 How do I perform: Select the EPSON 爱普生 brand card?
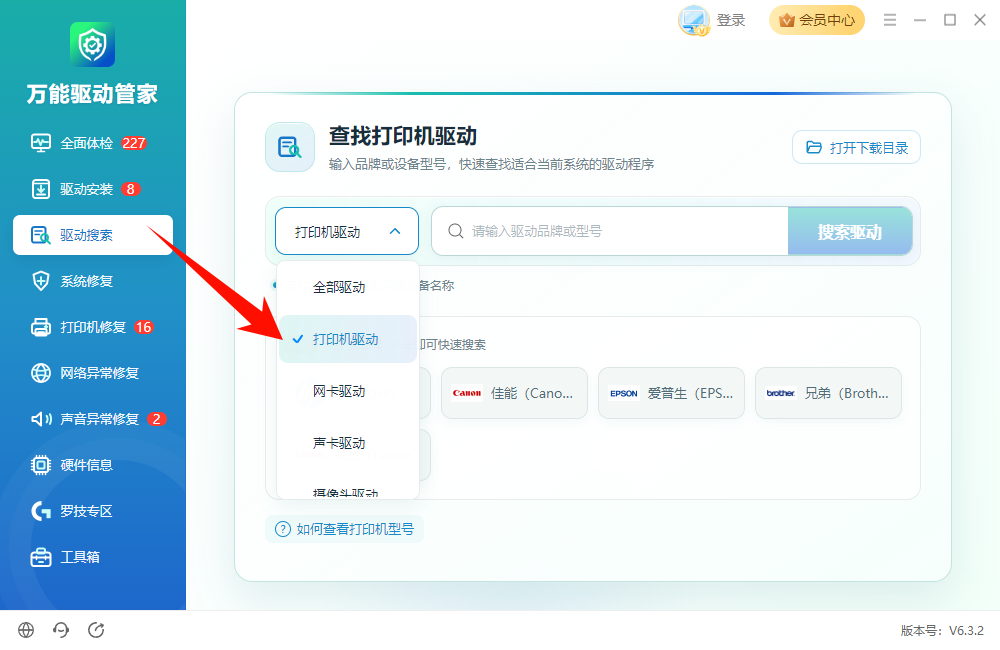671,393
